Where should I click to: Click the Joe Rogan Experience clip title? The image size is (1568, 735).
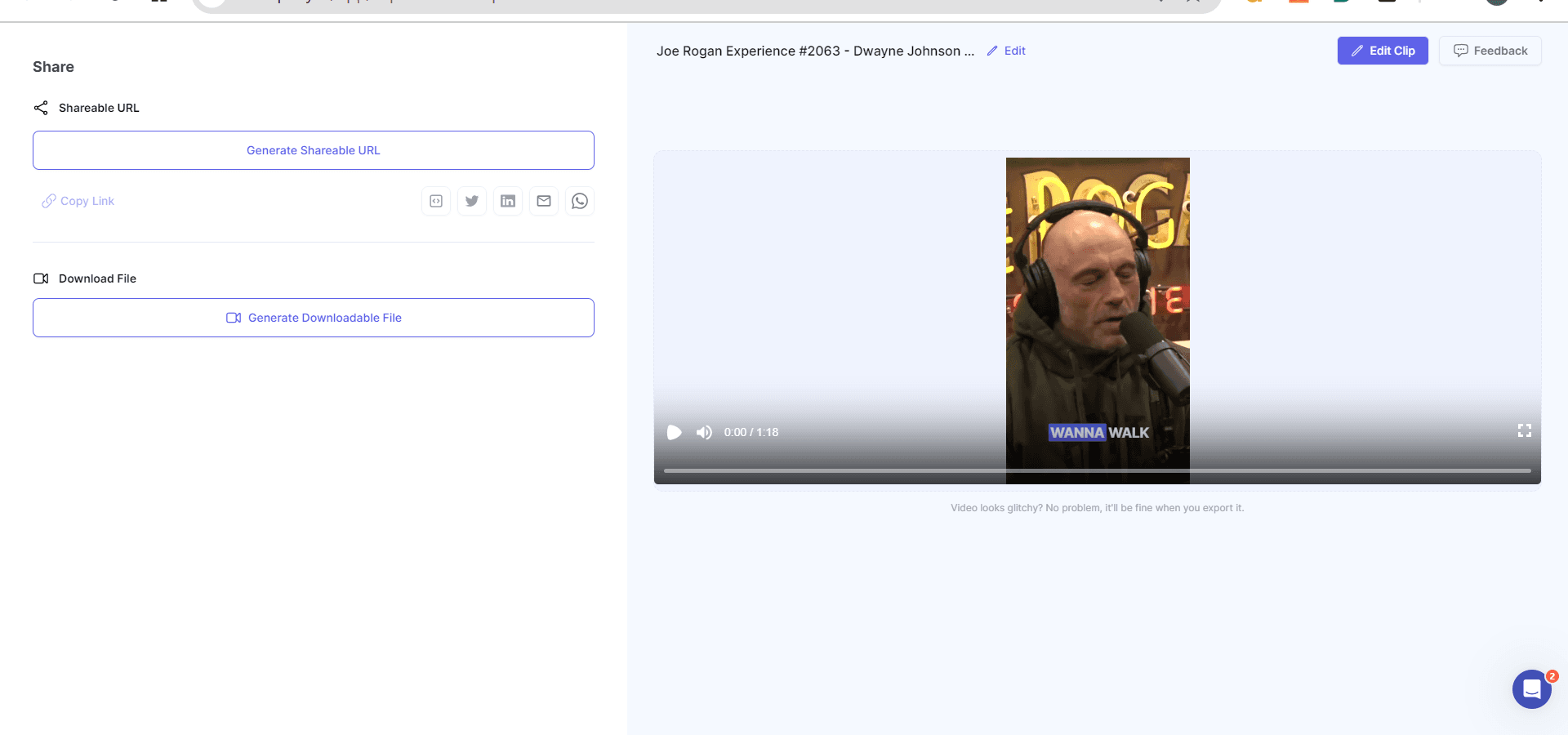click(815, 51)
